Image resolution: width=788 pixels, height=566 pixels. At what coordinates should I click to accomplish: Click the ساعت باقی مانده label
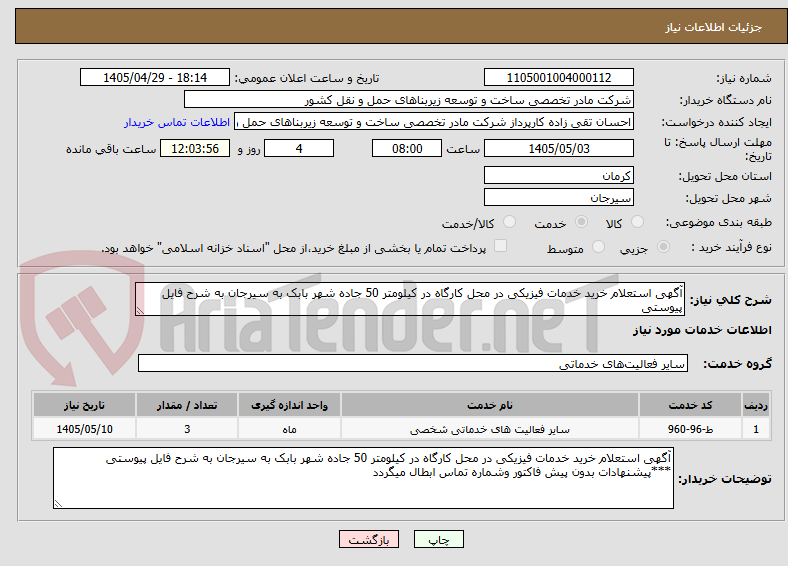tap(111, 149)
